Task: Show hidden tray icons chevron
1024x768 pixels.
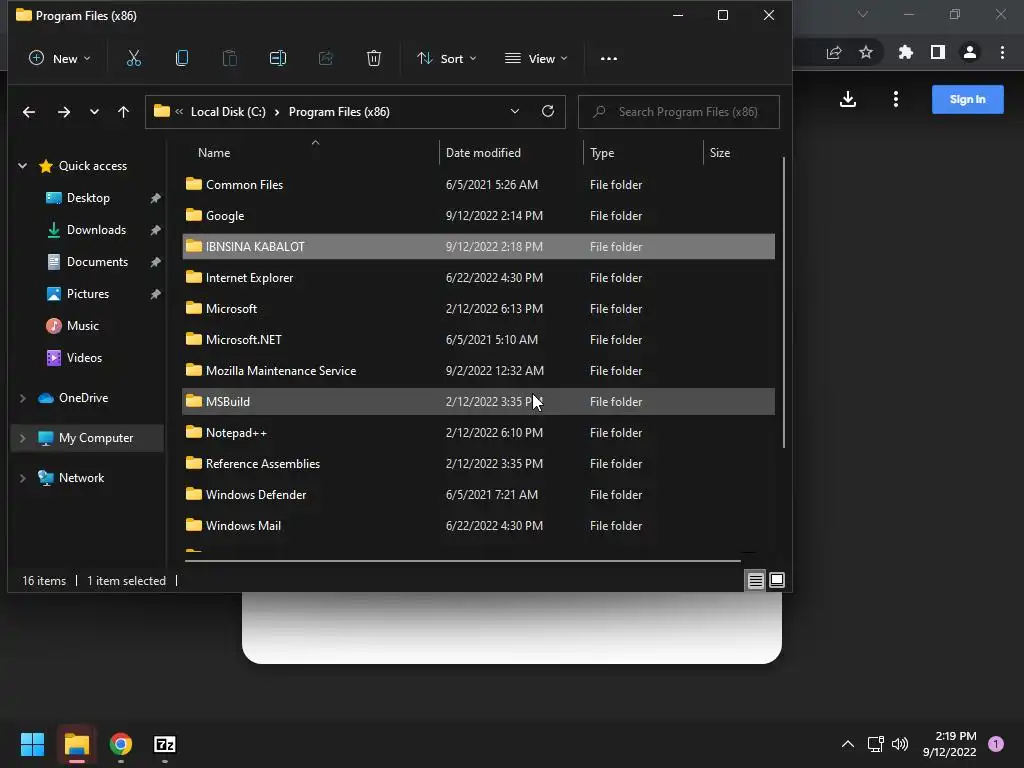Action: point(848,744)
